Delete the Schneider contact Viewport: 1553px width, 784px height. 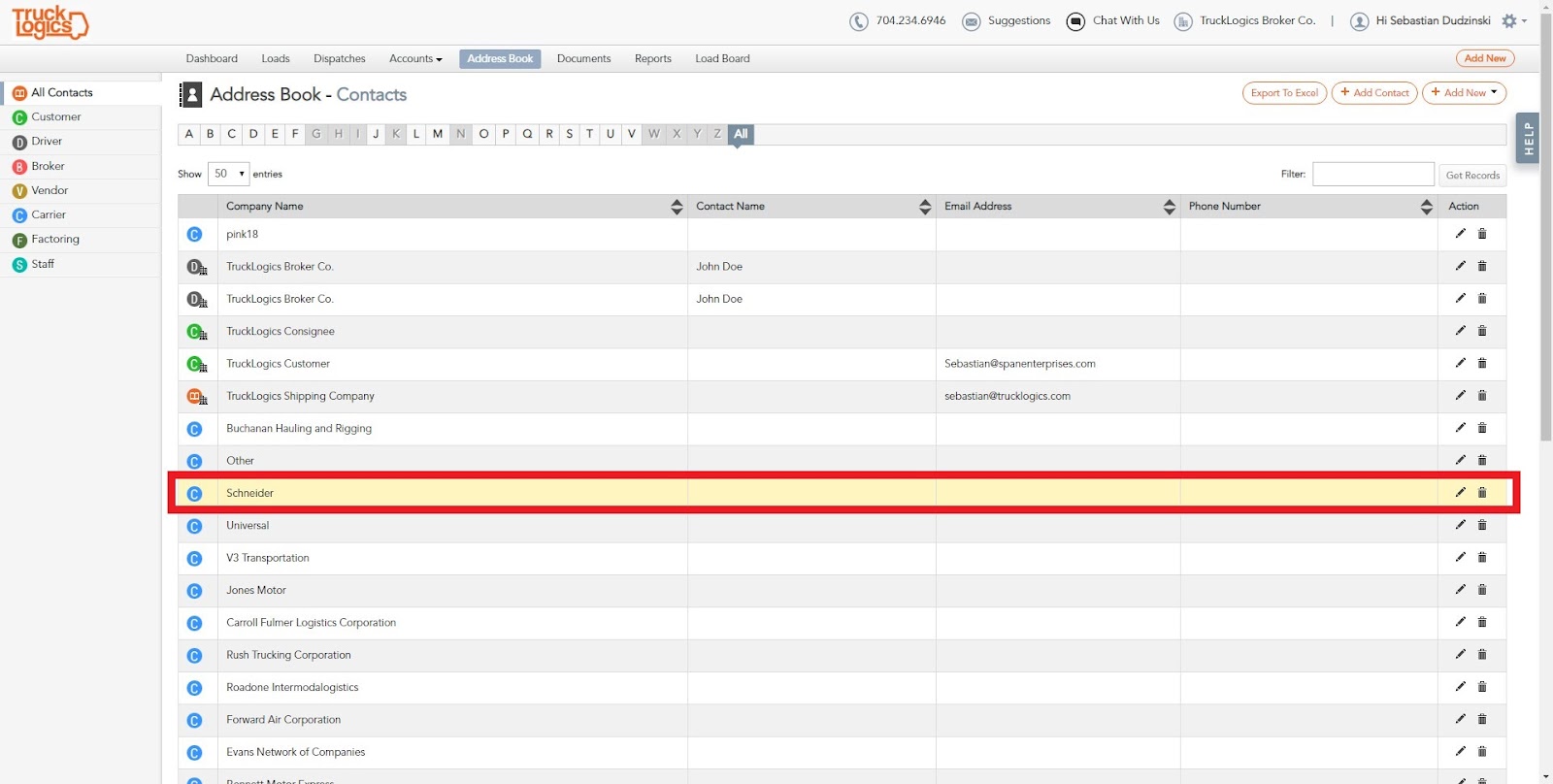(1482, 492)
